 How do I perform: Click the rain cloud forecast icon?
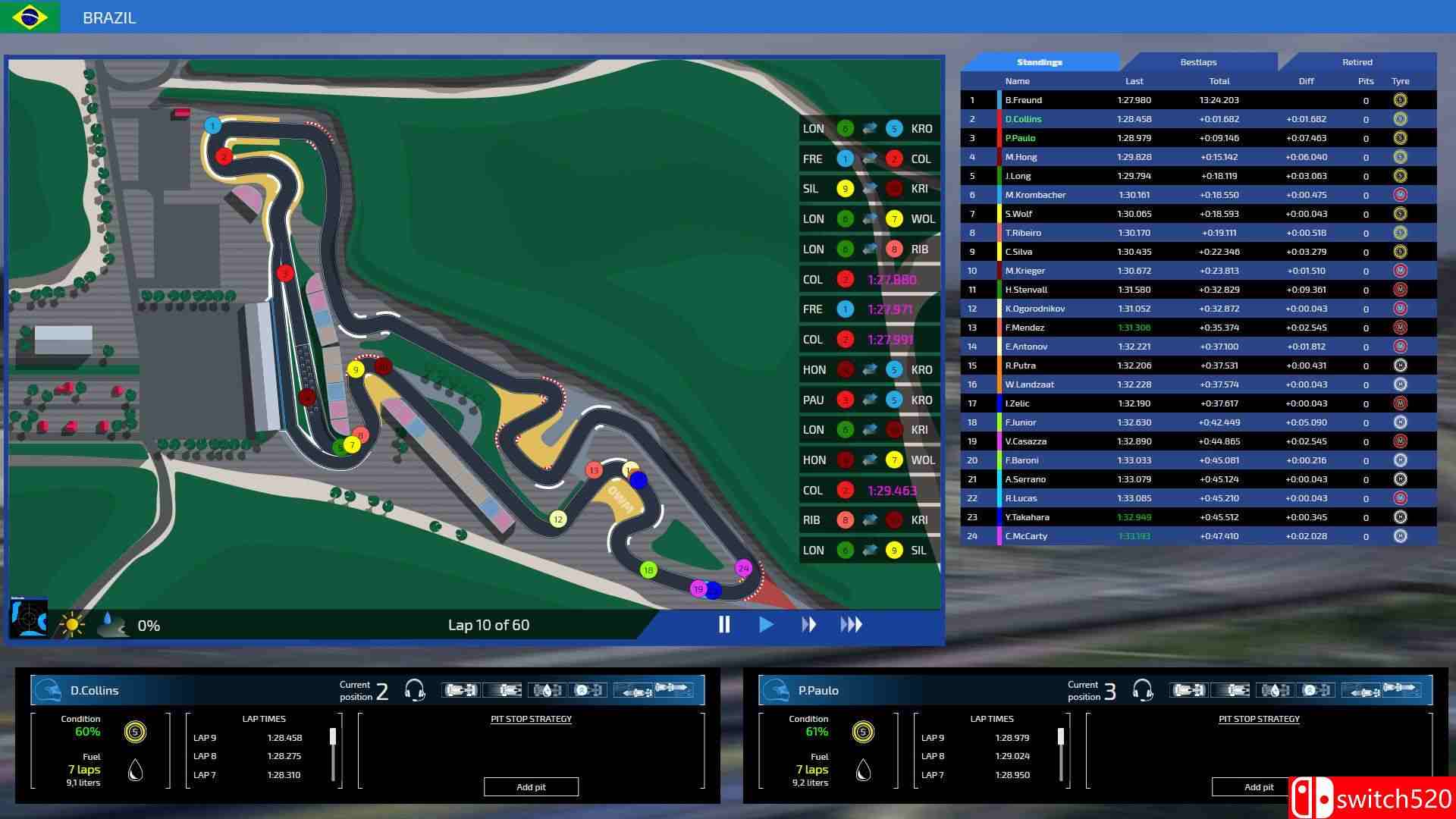click(112, 625)
